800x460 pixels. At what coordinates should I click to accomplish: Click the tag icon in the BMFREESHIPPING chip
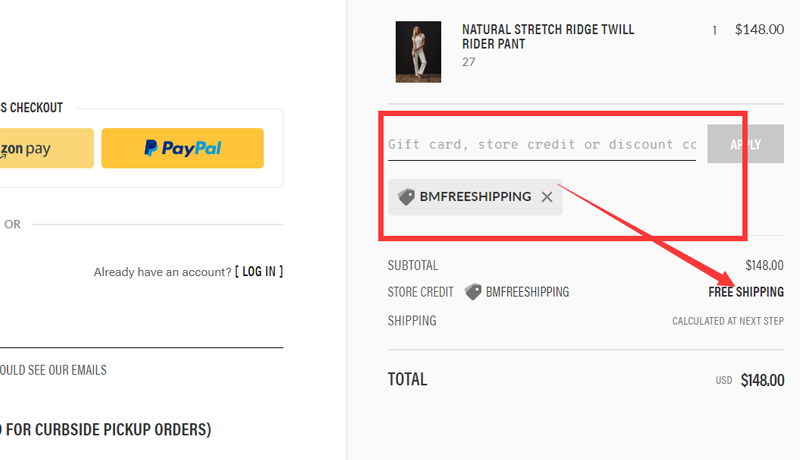406,197
